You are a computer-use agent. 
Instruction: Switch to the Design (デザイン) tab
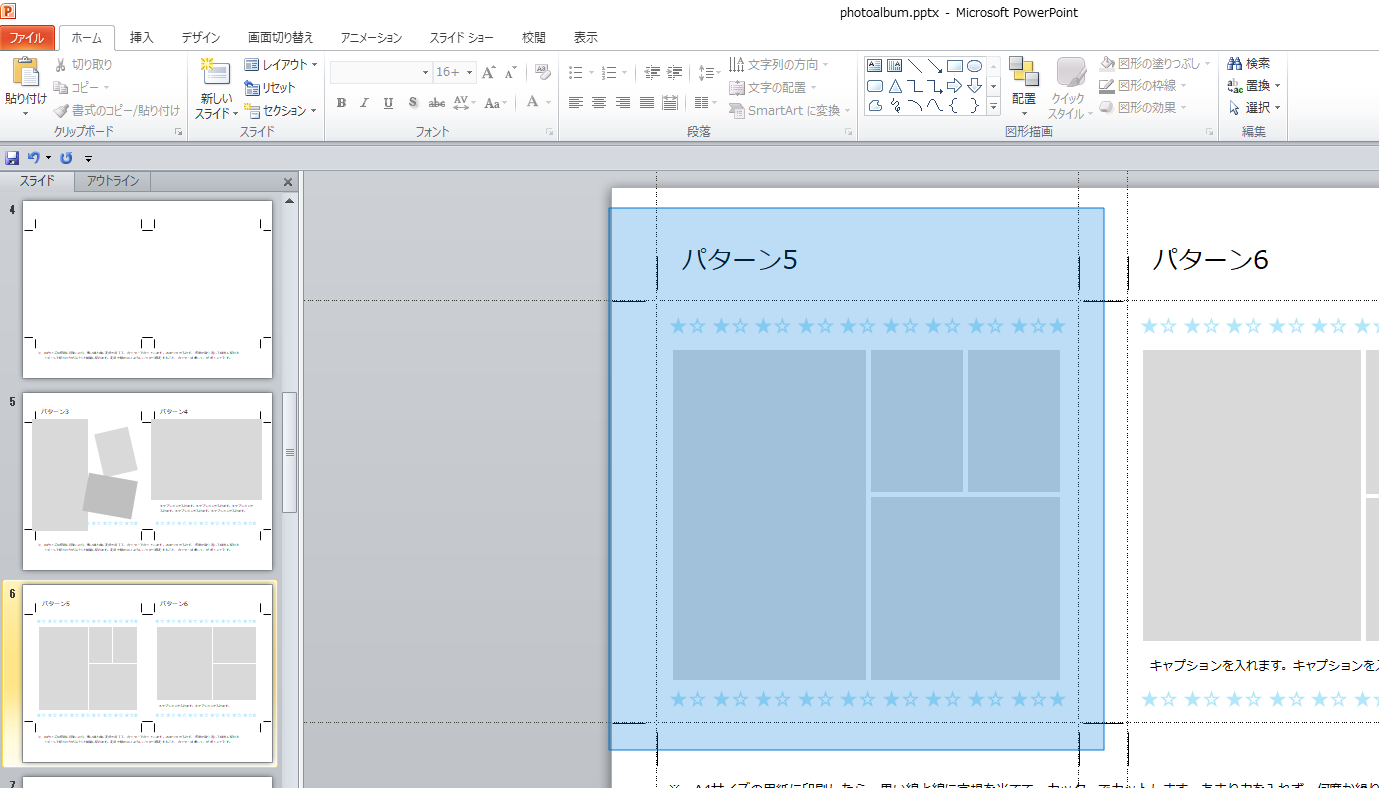pos(201,38)
